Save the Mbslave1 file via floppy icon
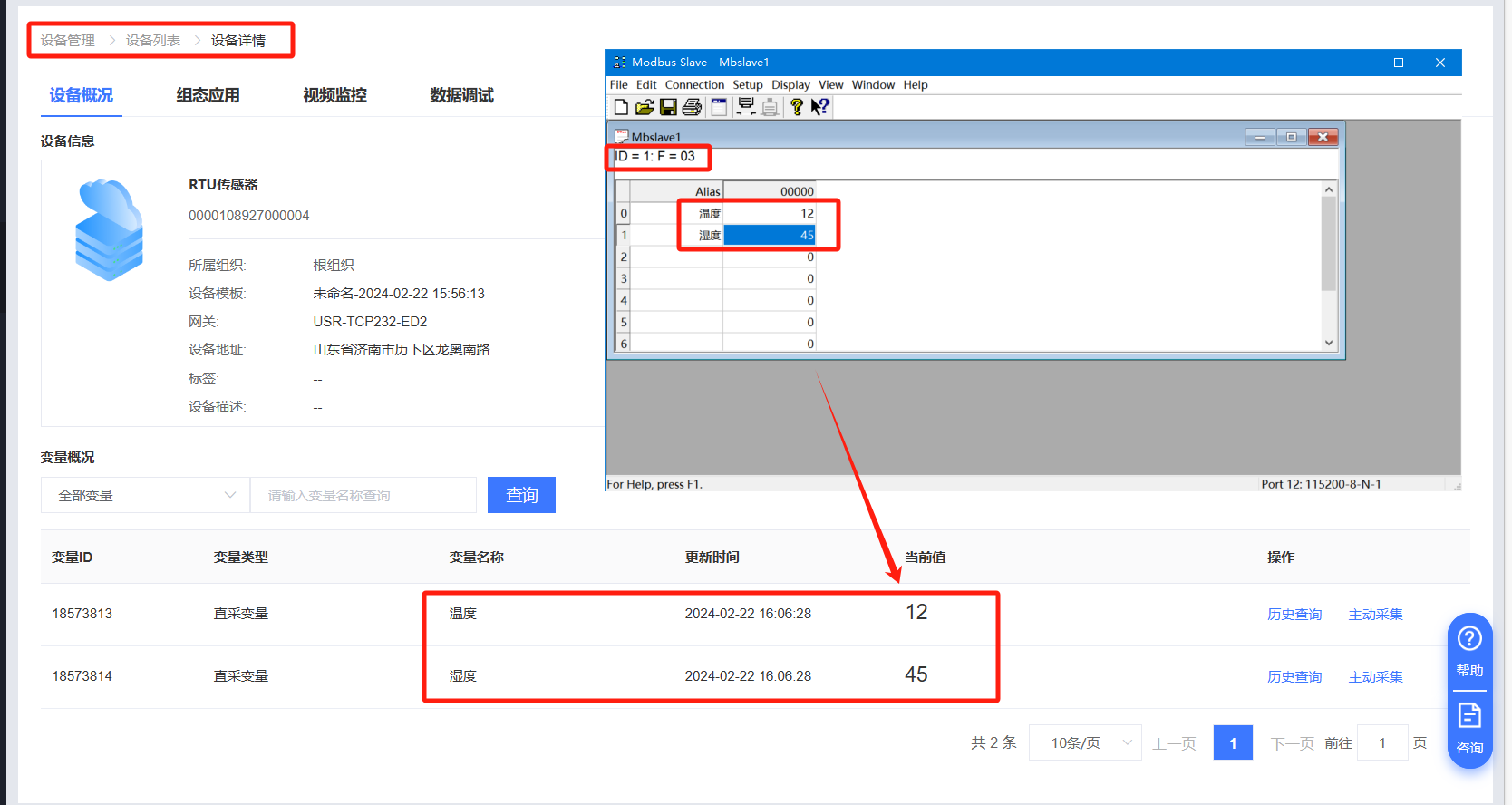This screenshot has height=805, width=1512. pyautogui.click(x=668, y=107)
